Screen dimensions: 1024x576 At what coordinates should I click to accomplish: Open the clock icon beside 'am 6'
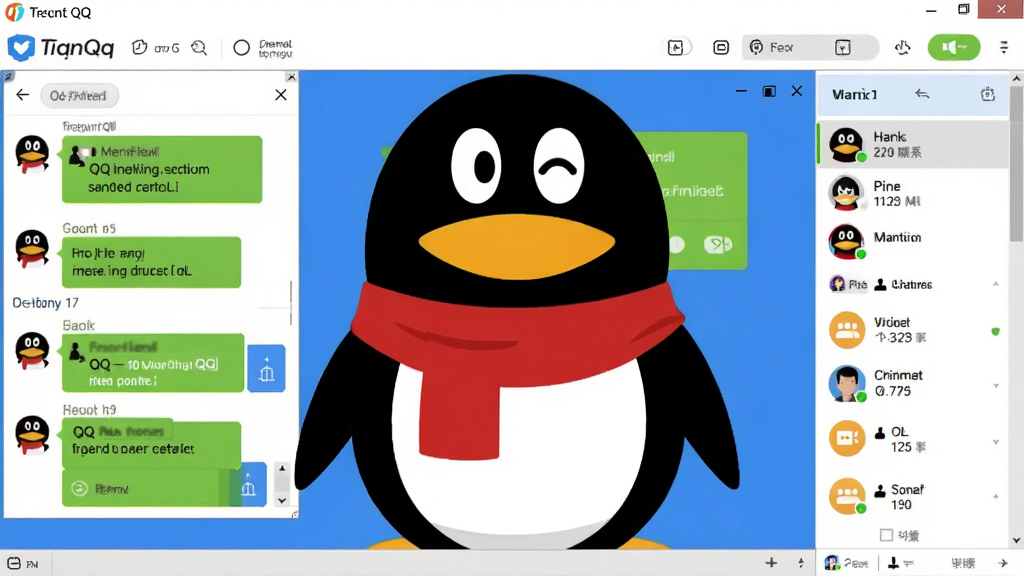pos(139,47)
